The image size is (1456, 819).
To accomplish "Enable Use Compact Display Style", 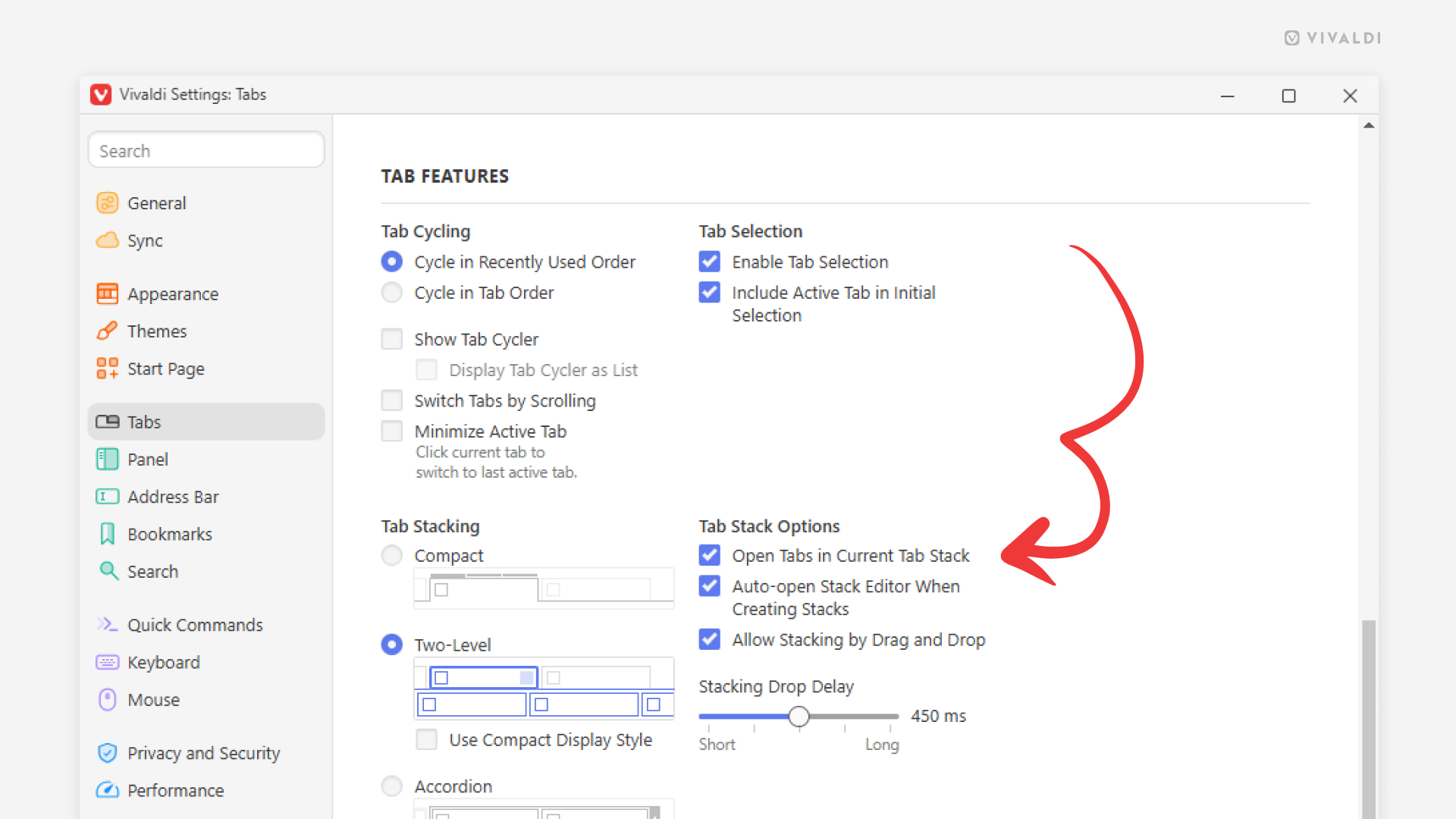I will [x=427, y=739].
